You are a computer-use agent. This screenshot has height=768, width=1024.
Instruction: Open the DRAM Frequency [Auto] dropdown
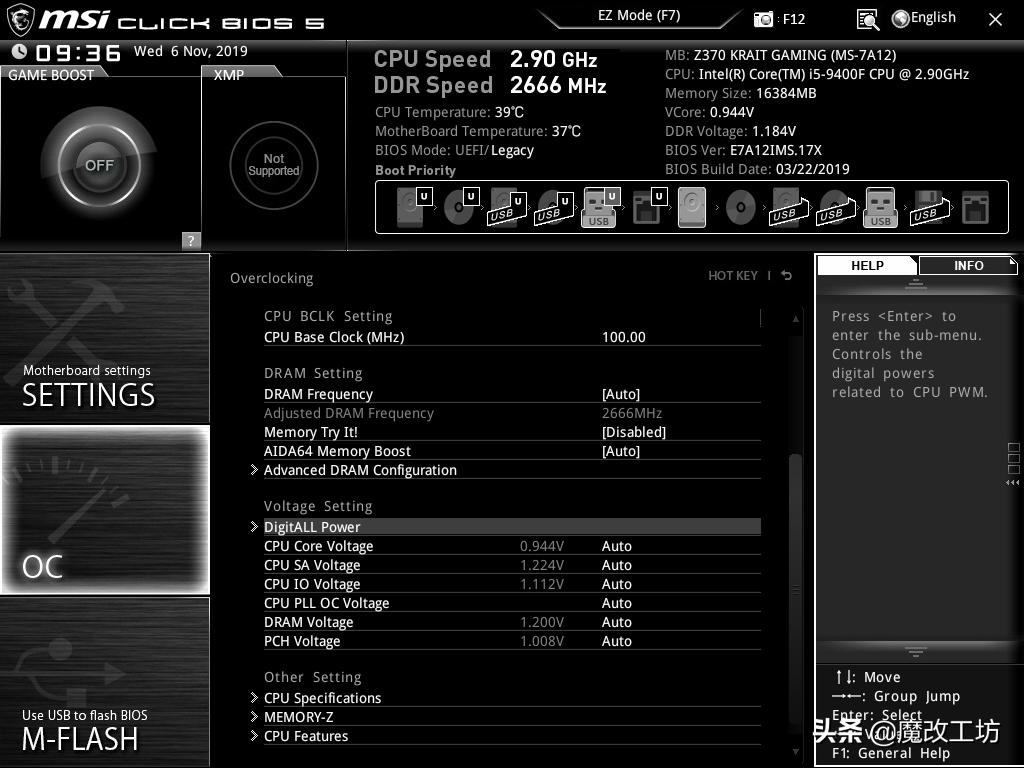[x=621, y=394]
